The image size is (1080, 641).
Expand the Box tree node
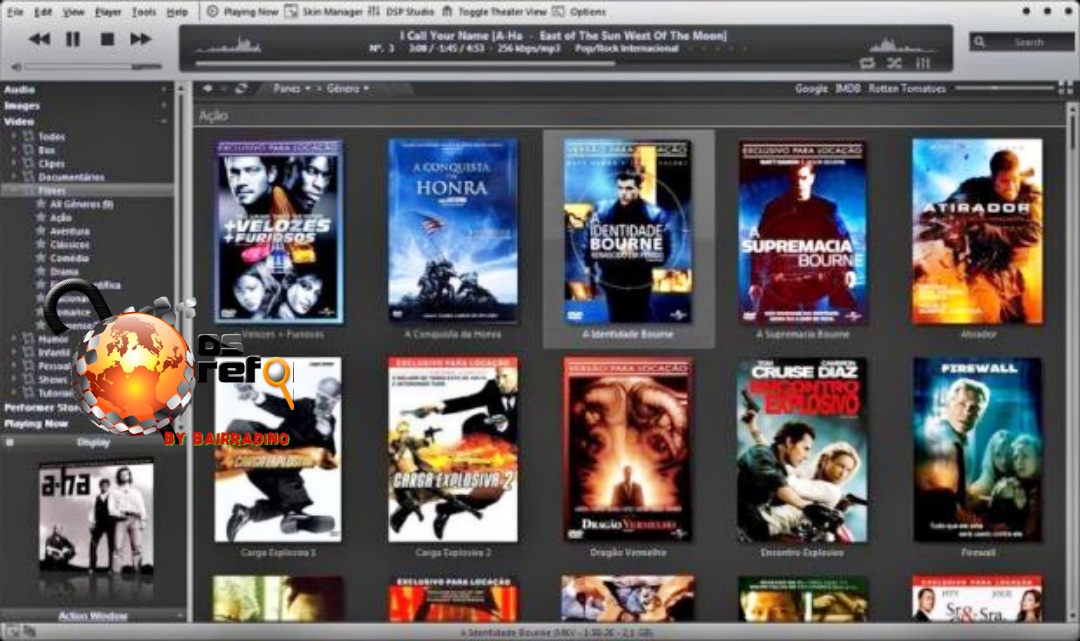pyautogui.click(x=14, y=149)
